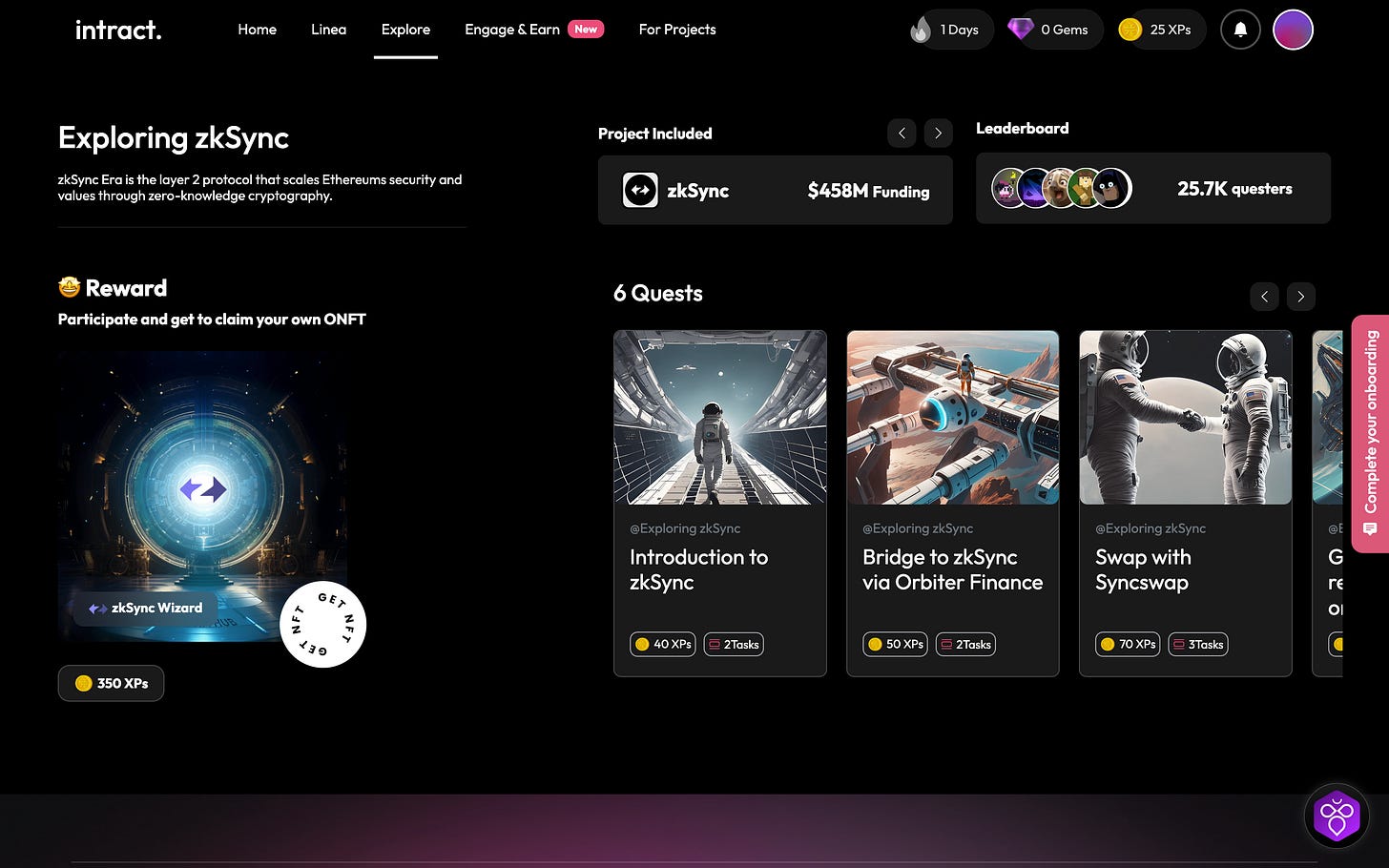Open the zkSync $458M Funding card
1389x868 pixels.
(x=775, y=190)
